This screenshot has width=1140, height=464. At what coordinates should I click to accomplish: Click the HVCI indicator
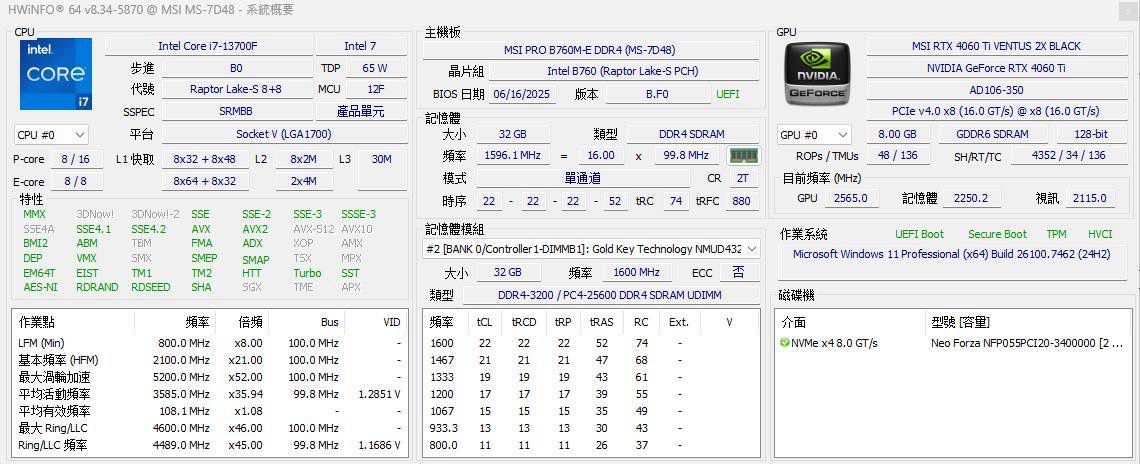pos(1099,234)
